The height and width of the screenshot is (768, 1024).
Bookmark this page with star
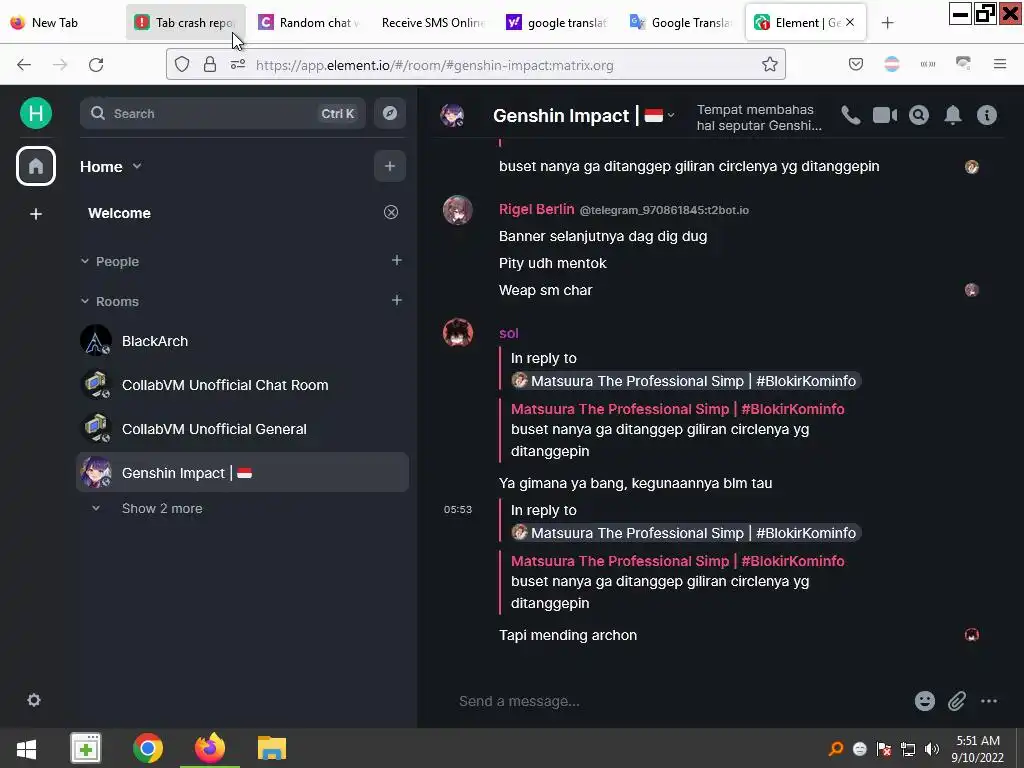pyautogui.click(x=769, y=64)
